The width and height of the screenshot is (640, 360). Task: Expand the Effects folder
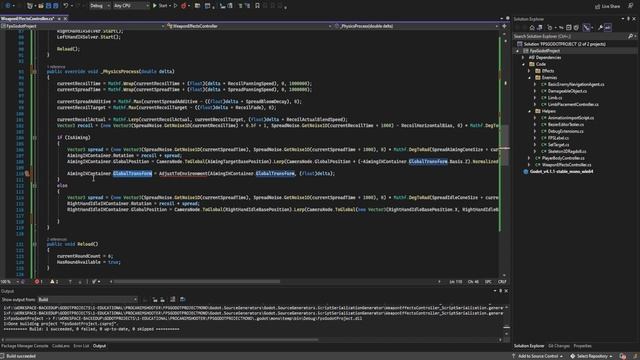[529, 71]
